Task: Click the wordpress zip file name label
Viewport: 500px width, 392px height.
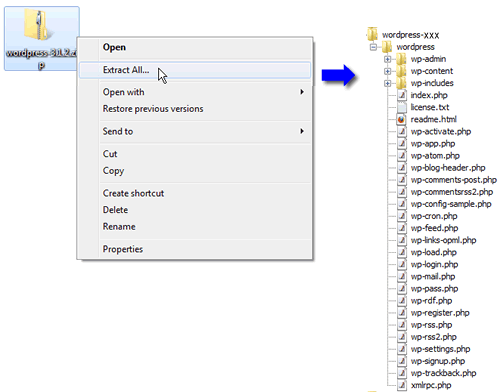Action: pyautogui.click(x=41, y=59)
